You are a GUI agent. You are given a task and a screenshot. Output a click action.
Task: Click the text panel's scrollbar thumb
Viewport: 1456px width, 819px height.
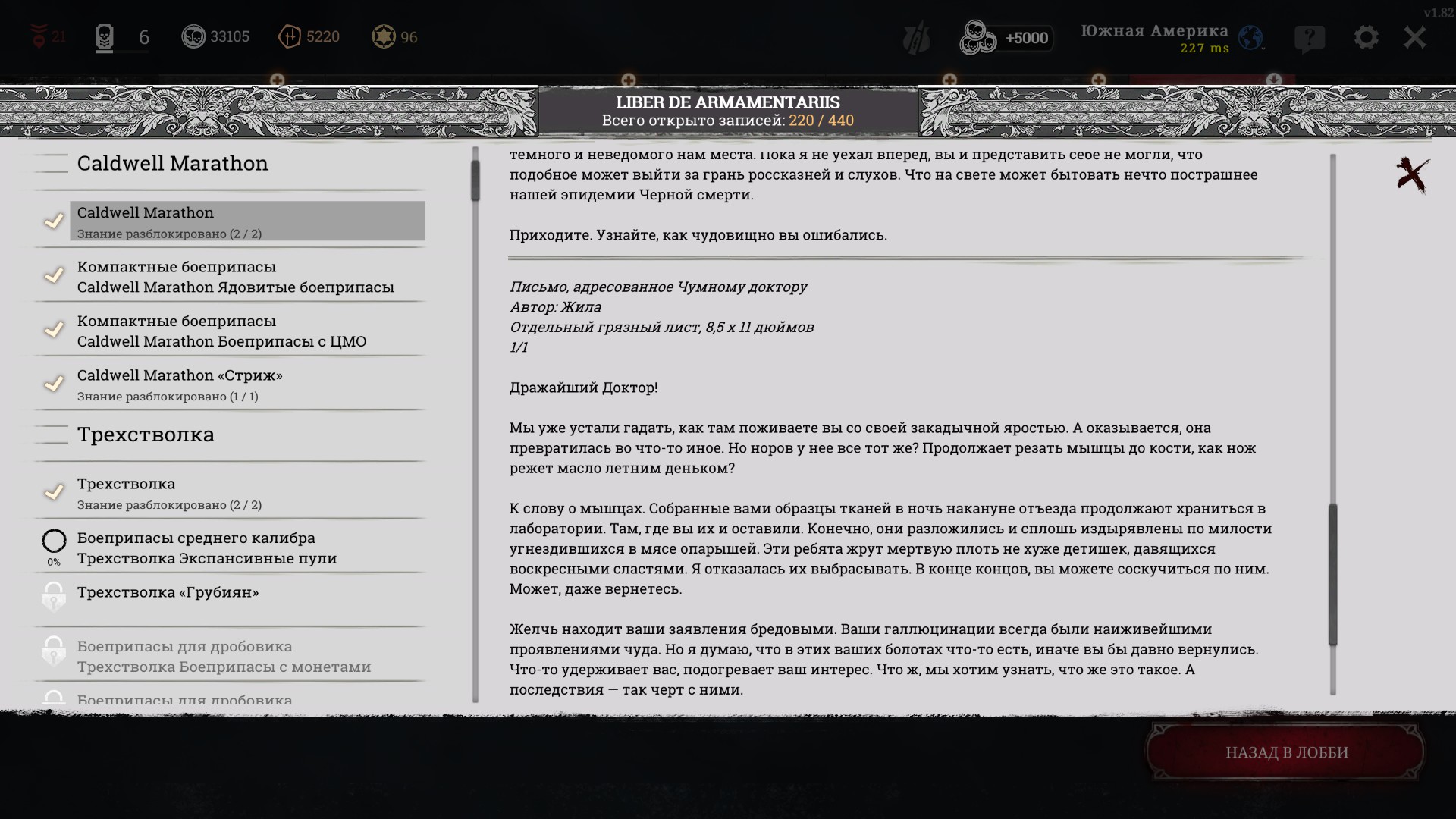point(1332,574)
